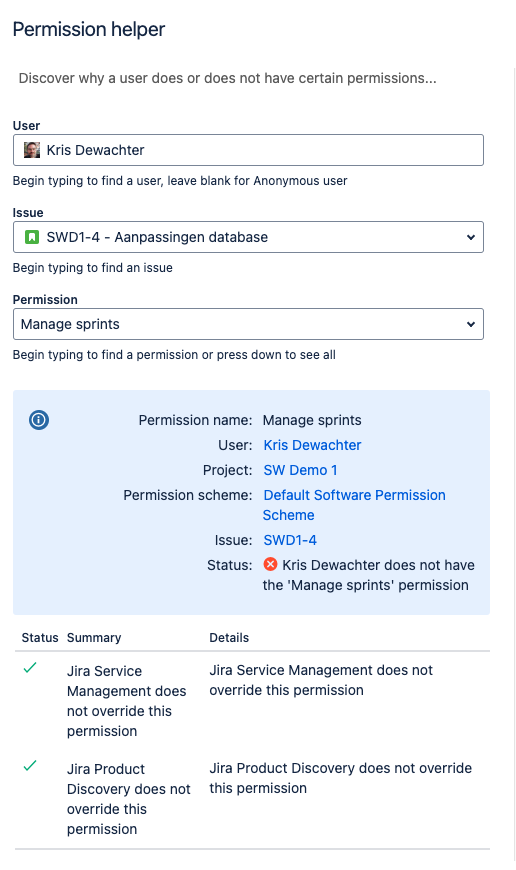Click the 'Details' column header
516x870 pixels.
(229, 638)
